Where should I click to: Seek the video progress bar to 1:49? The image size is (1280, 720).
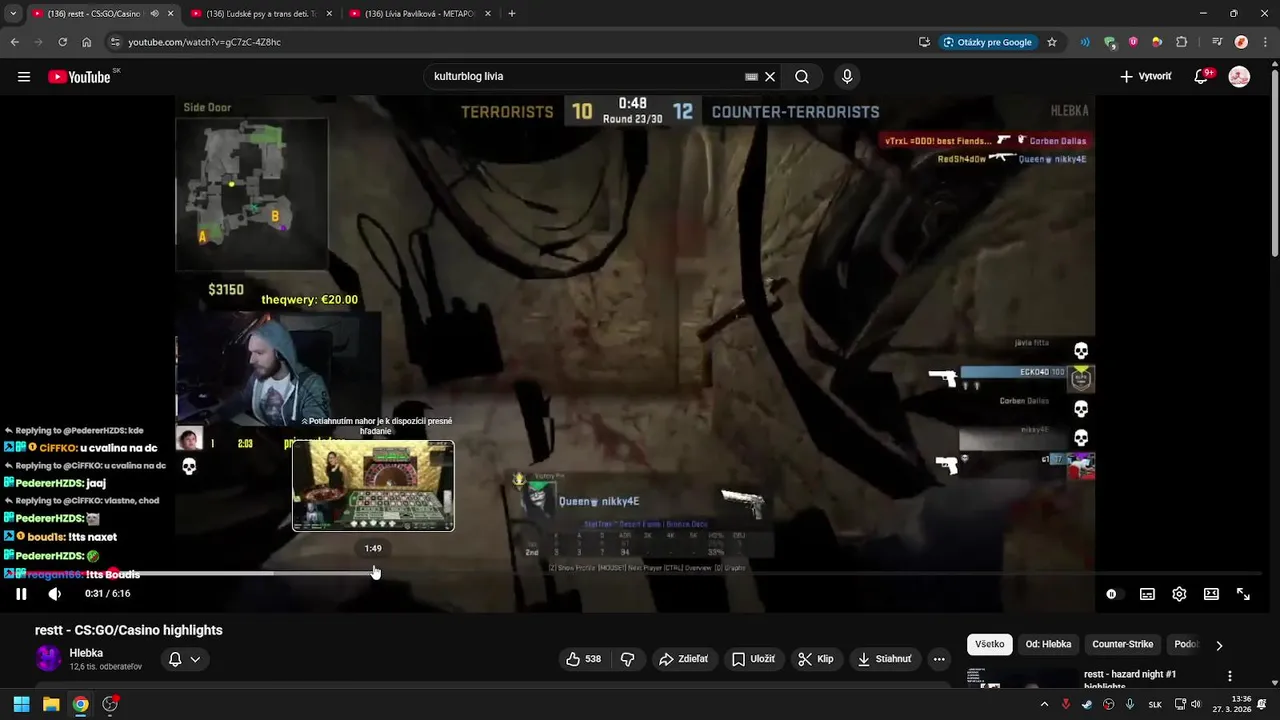(x=373, y=574)
